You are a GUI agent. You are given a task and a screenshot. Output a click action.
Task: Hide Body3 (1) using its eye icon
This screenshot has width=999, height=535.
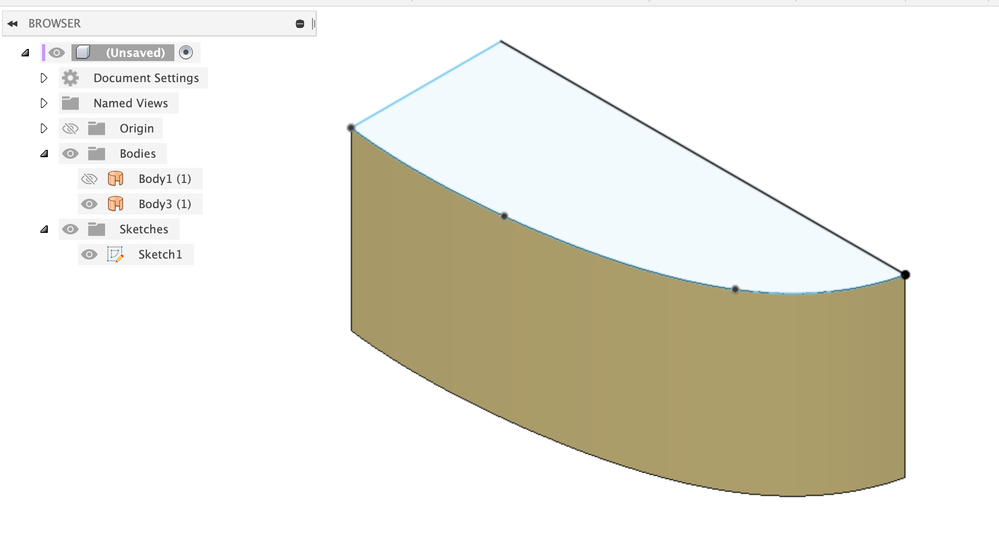point(89,204)
